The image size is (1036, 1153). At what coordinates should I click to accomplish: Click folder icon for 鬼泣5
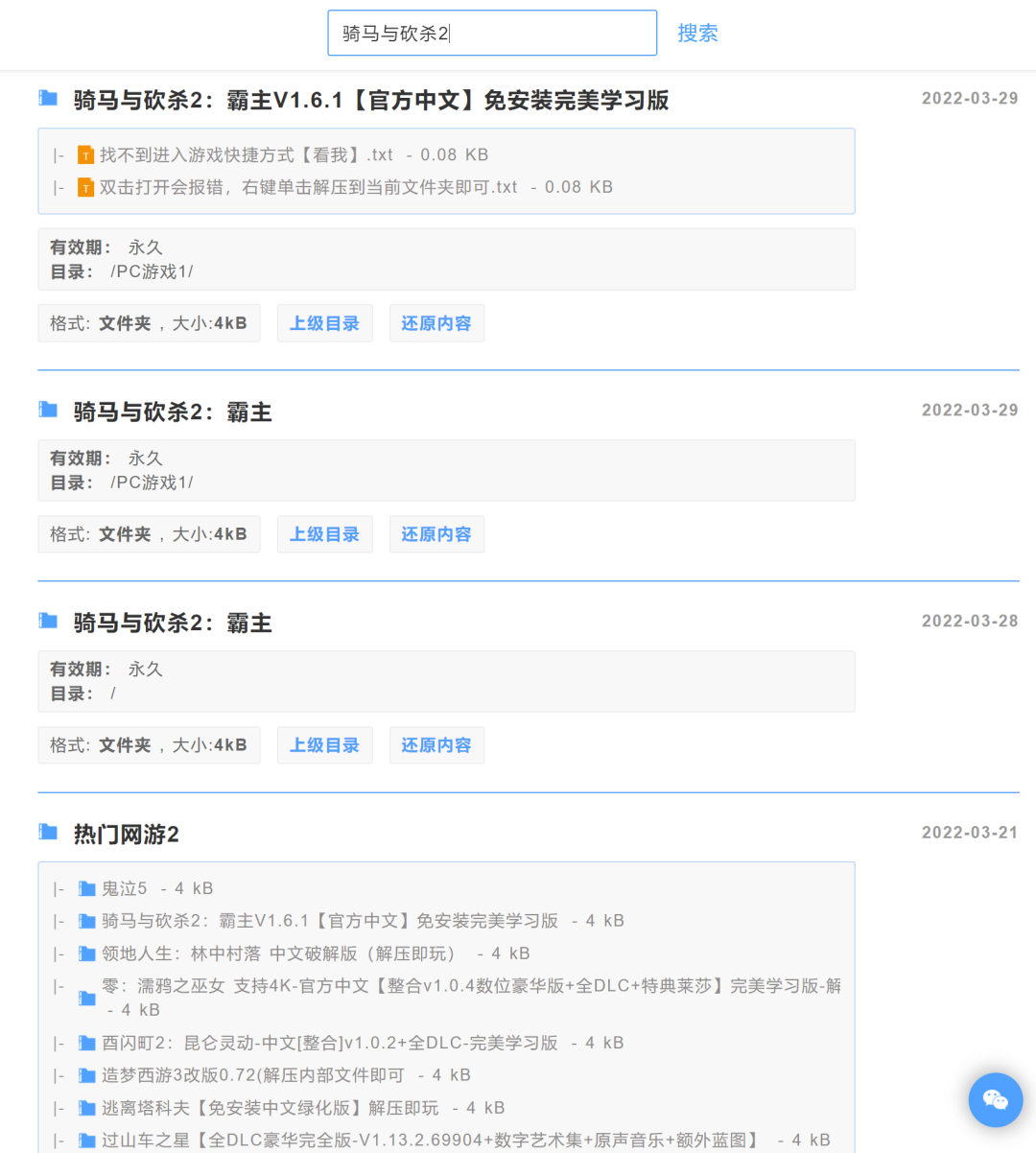tap(87, 889)
